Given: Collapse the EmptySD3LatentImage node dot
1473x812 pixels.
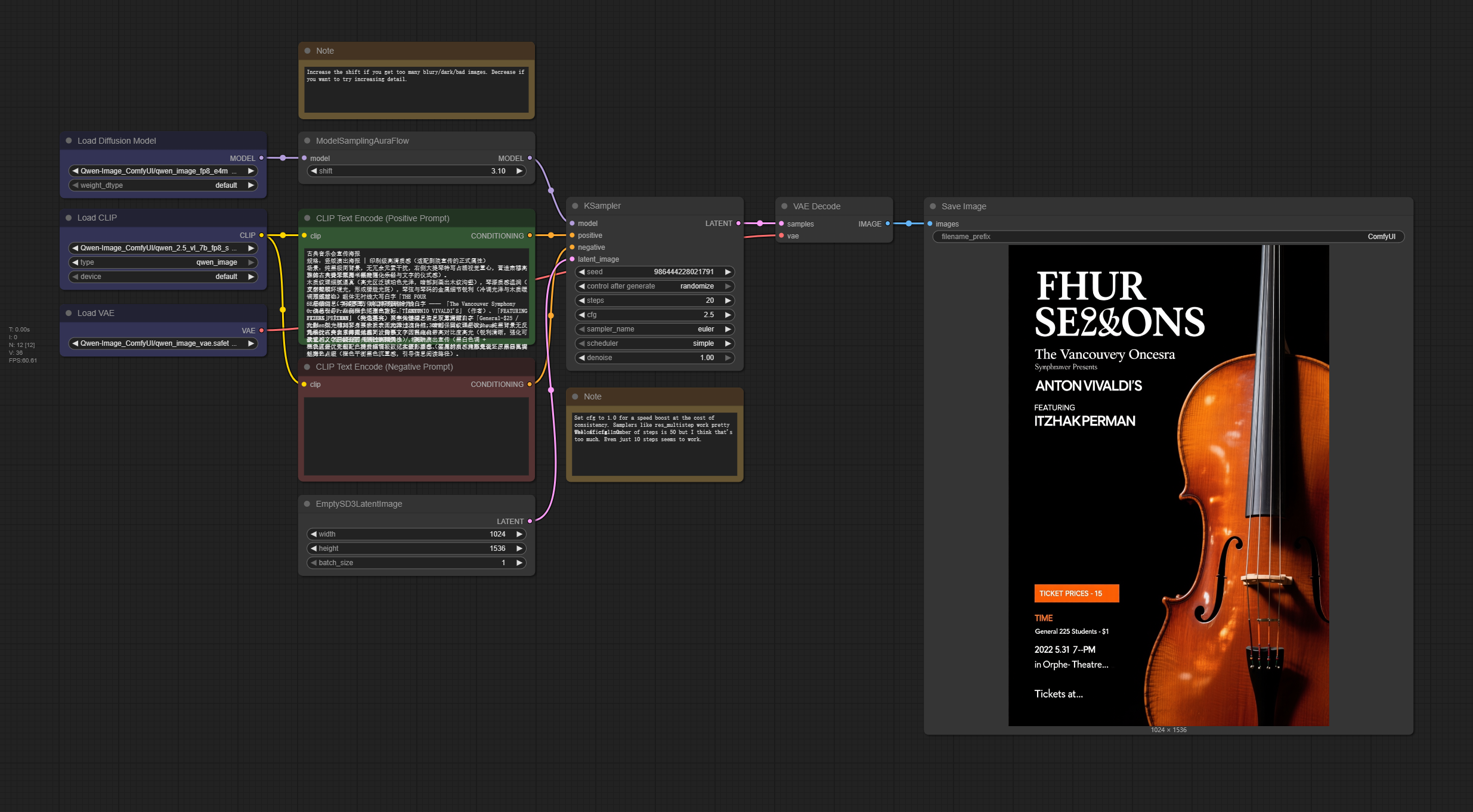Looking at the screenshot, I should [x=307, y=504].
